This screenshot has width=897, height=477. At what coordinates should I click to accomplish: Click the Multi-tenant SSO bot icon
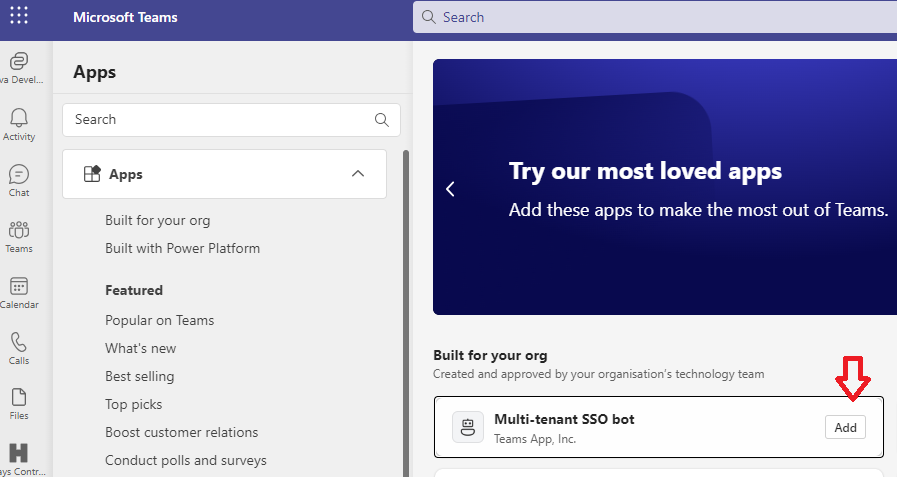point(467,427)
